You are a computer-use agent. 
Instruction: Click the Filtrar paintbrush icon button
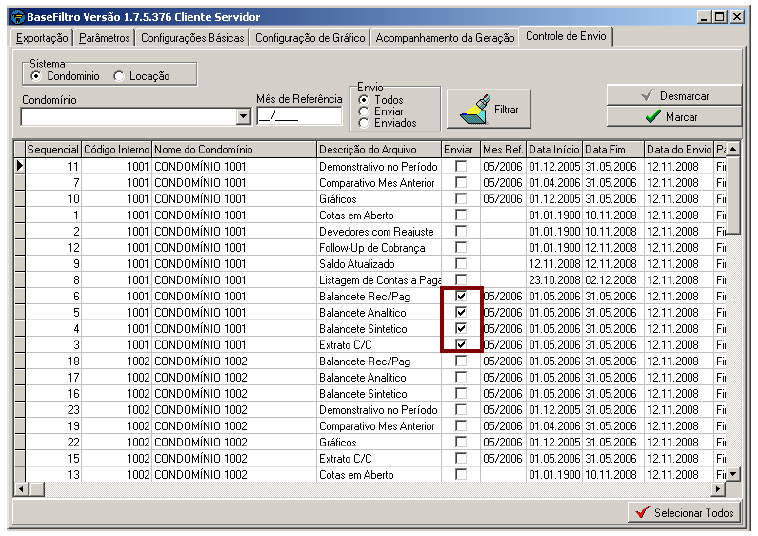(489, 109)
